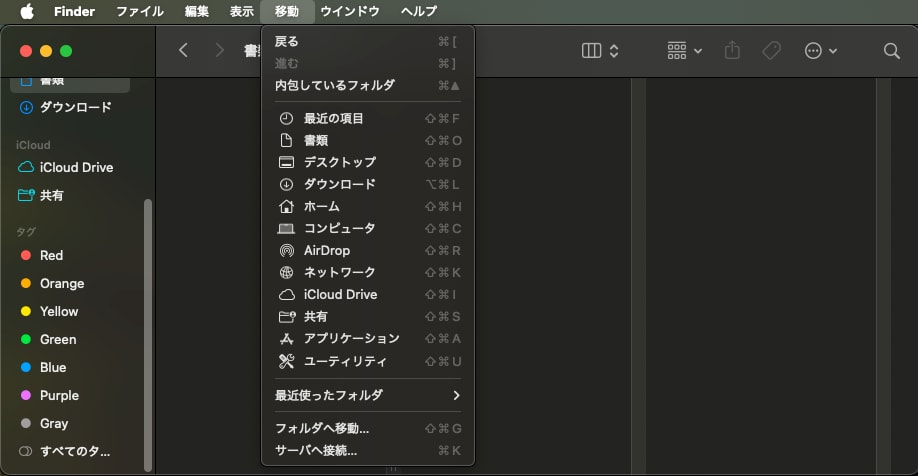Select the iCloud Drive cloud icon in menu
Screen dimensions: 918x476
click(286, 294)
